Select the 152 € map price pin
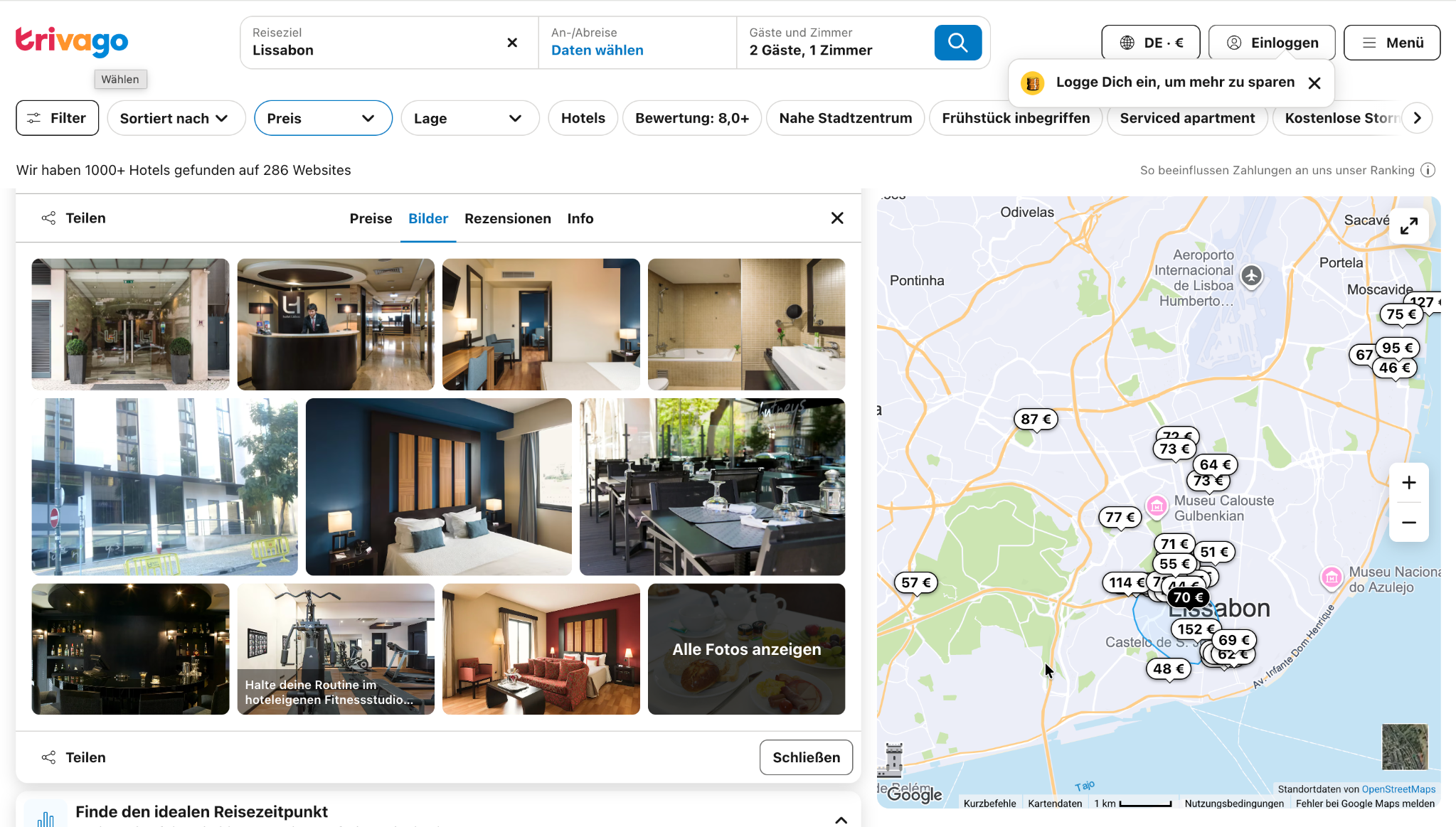Image resolution: width=1456 pixels, height=827 pixels. 1194,629
